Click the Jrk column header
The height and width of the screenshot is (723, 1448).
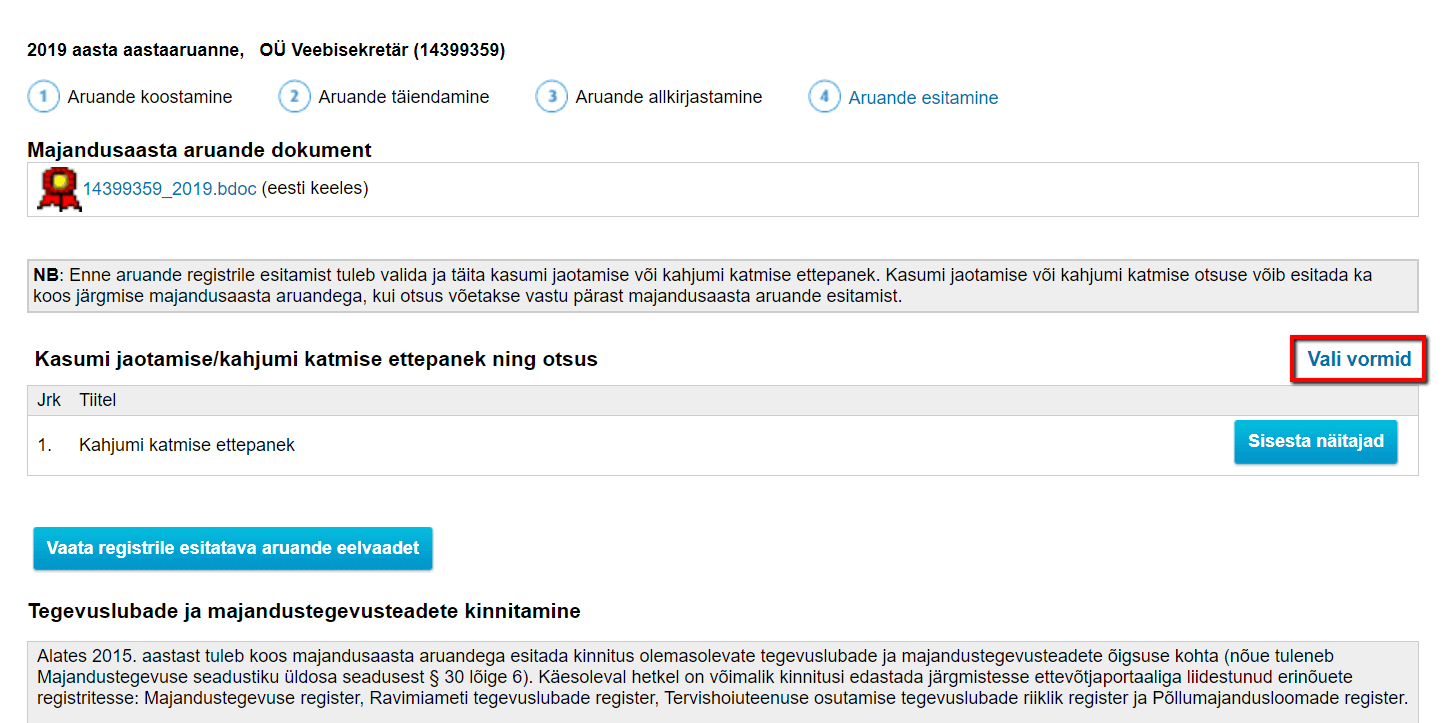coord(49,400)
